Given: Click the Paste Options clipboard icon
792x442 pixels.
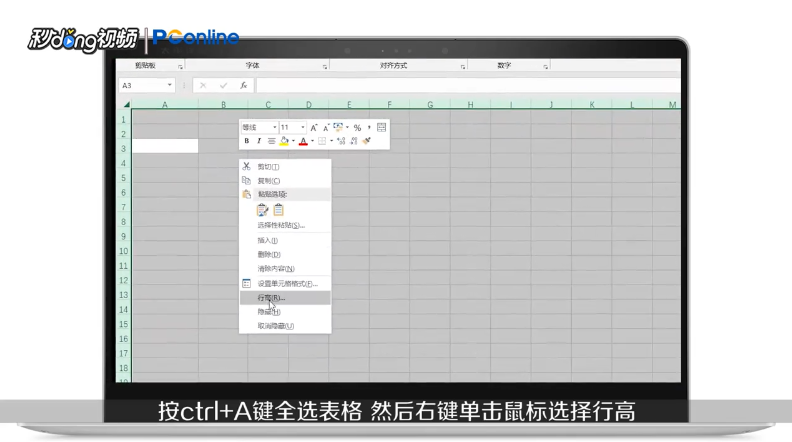Looking at the screenshot, I should pos(246,194).
